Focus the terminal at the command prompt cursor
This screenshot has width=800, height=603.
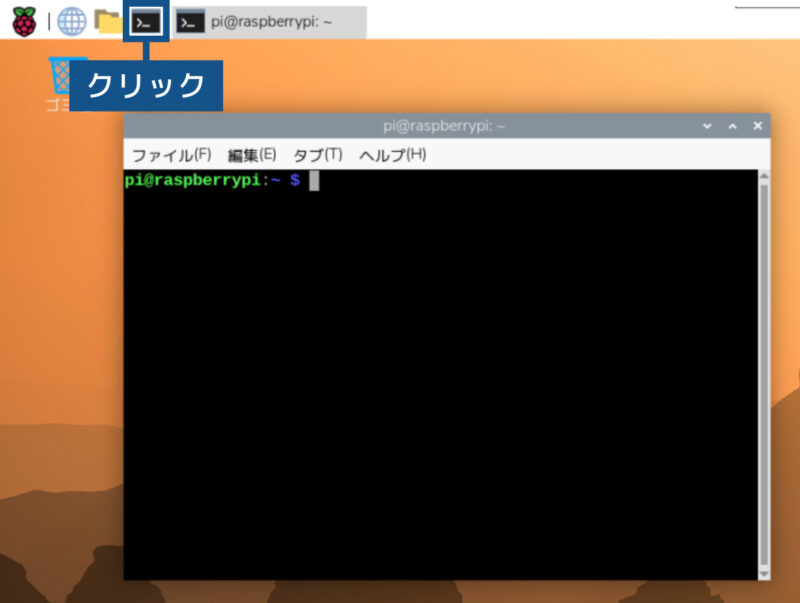(x=314, y=181)
